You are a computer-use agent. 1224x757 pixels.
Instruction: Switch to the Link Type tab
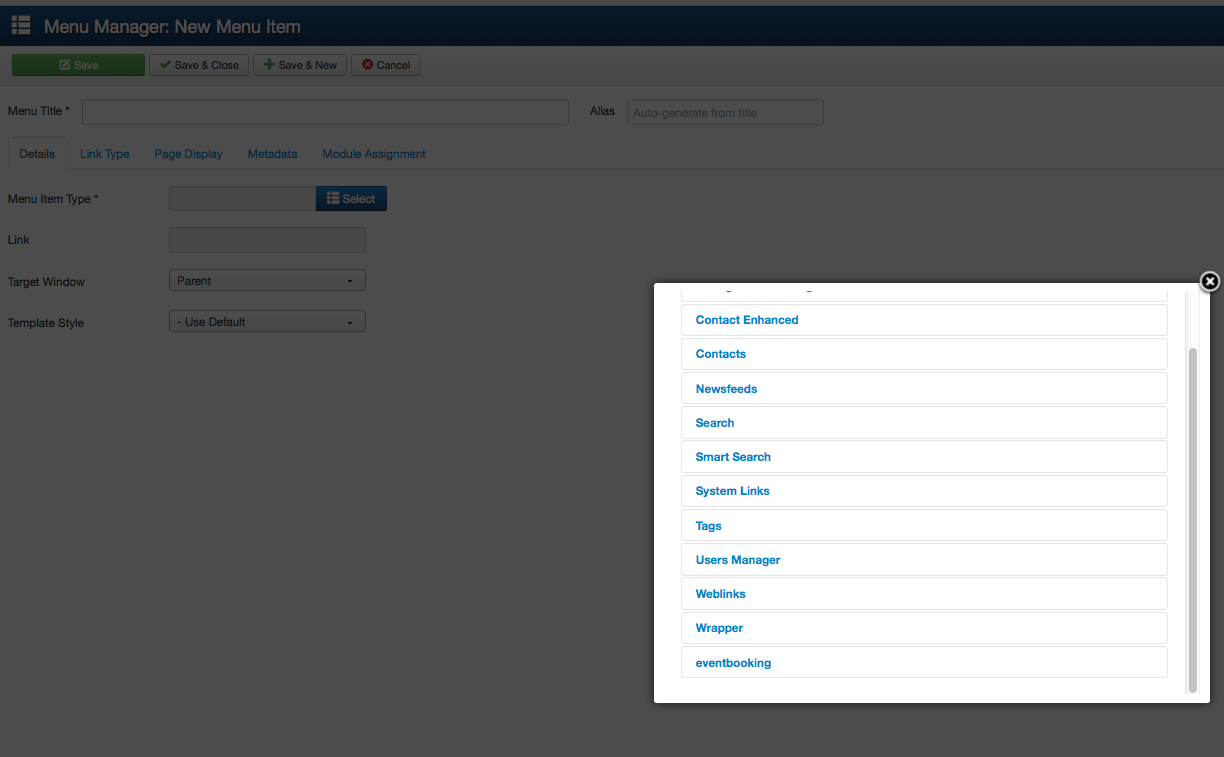pos(105,154)
